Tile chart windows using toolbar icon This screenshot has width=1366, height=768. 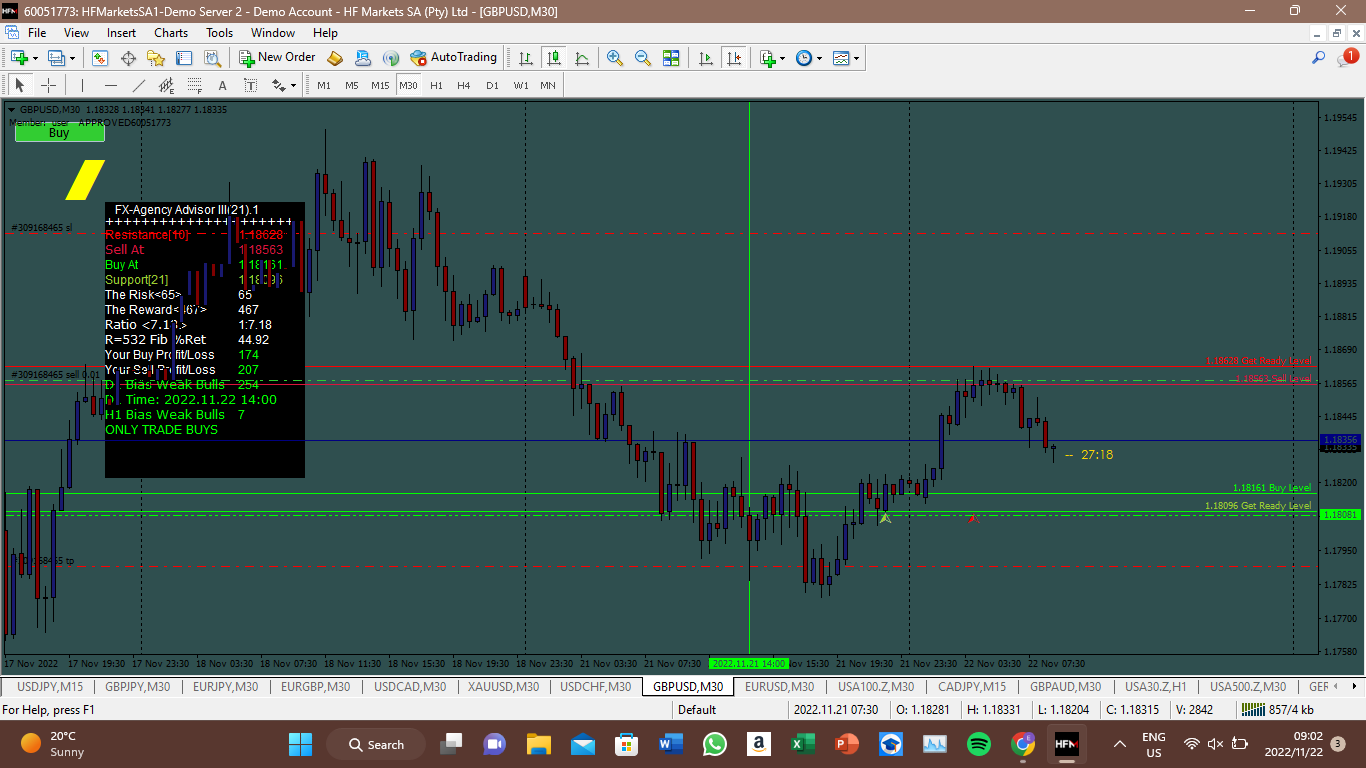click(671, 58)
